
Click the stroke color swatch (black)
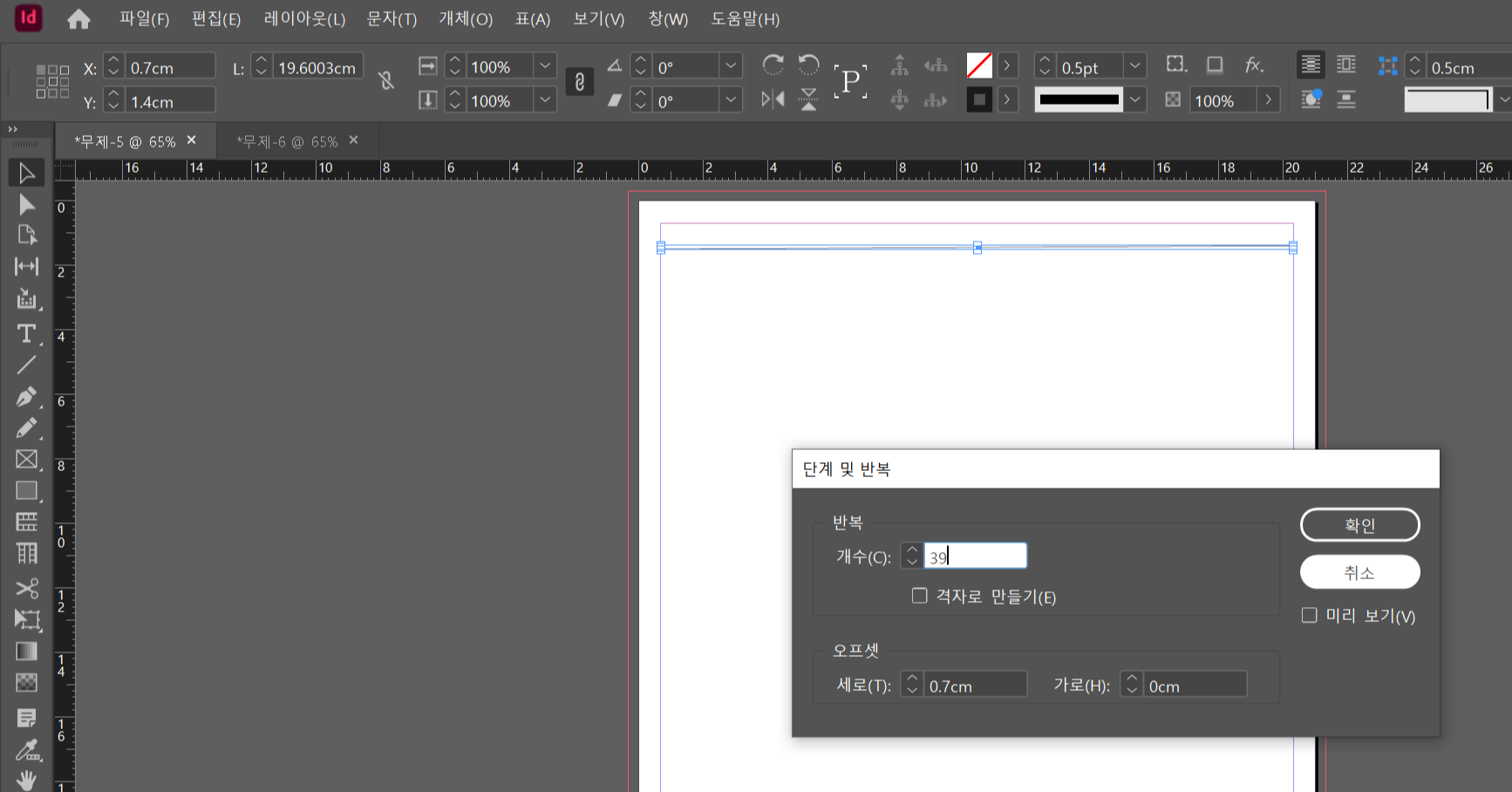pos(979,99)
